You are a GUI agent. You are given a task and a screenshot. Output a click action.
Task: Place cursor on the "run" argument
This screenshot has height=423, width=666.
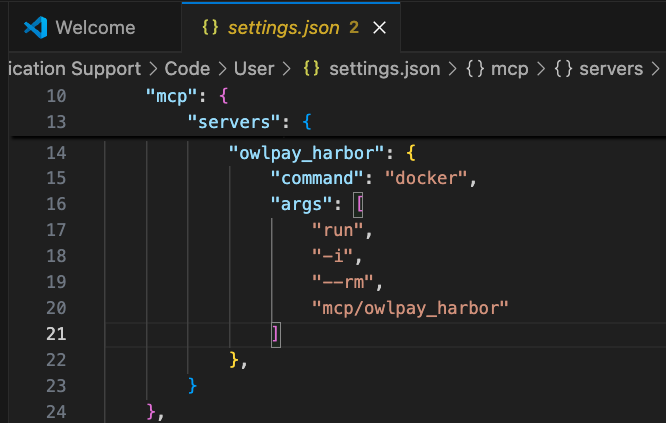click(338, 230)
